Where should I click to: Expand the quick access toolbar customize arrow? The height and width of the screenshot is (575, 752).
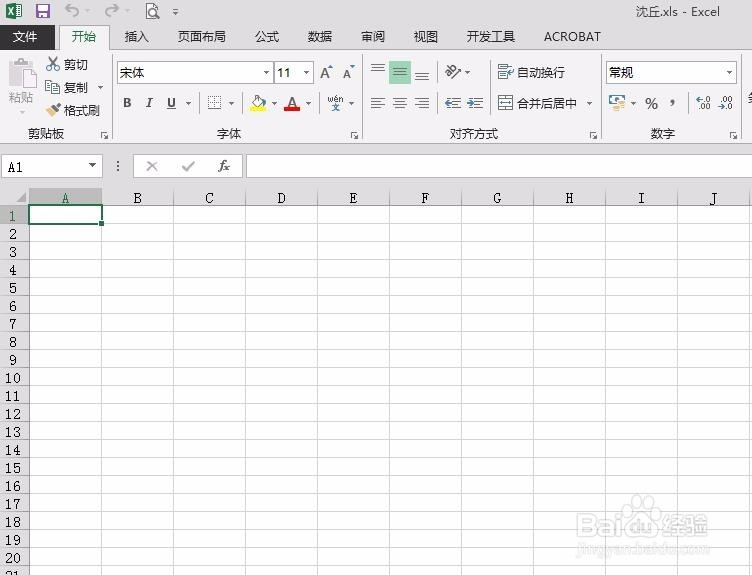[x=176, y=12]
